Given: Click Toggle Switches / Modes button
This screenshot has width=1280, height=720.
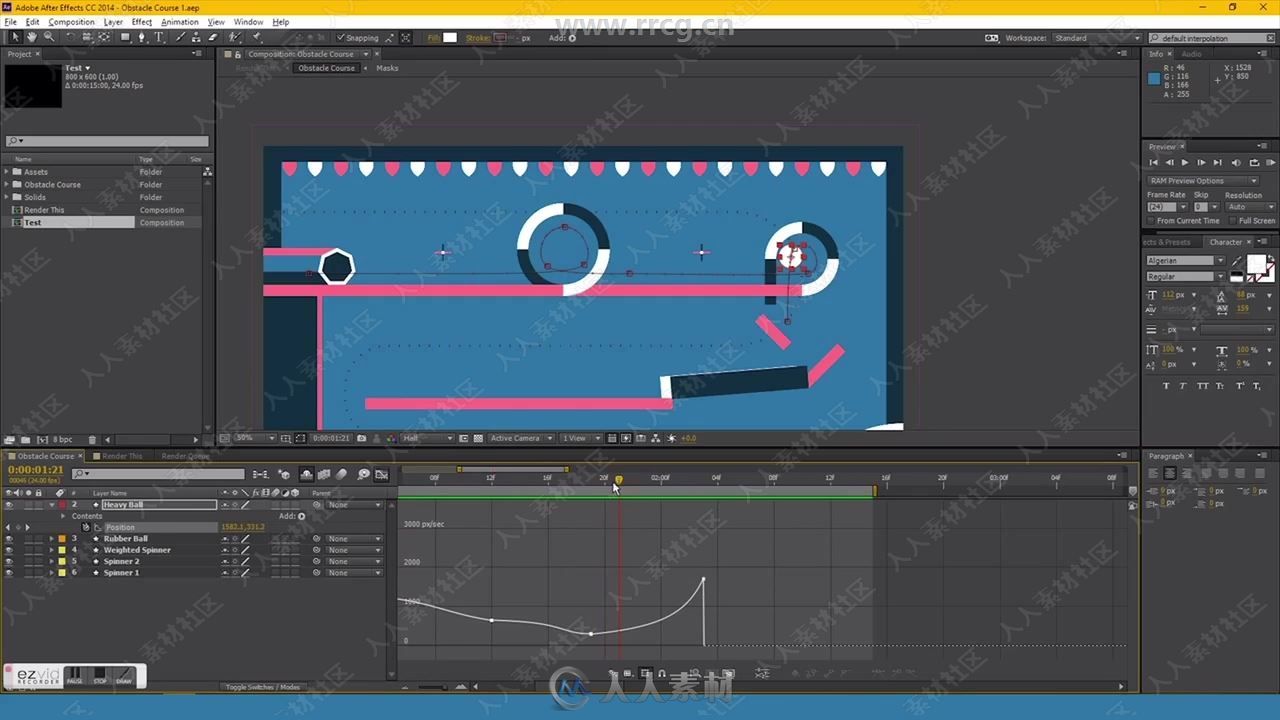Looking at the screenshot, I should point(262,687).
